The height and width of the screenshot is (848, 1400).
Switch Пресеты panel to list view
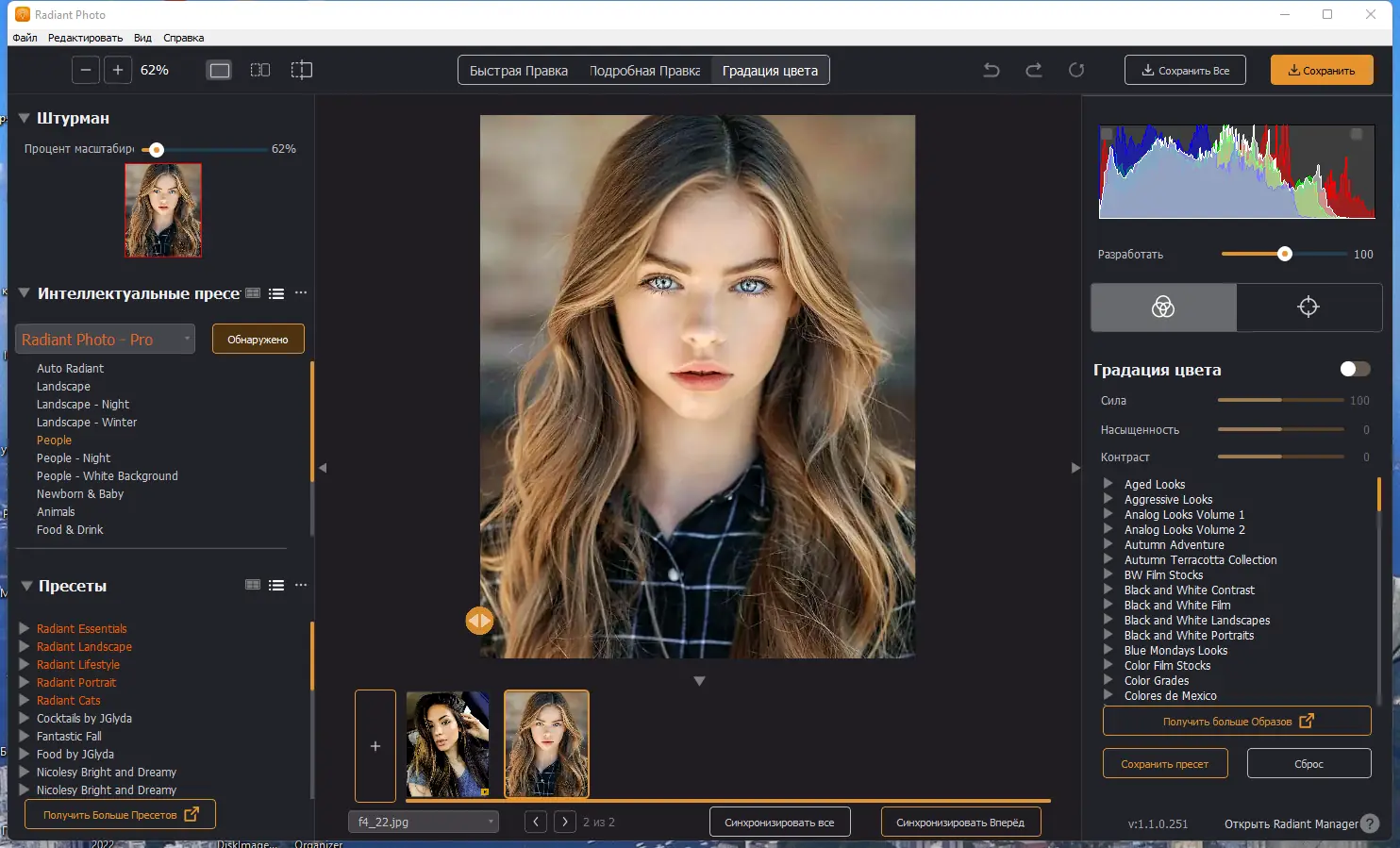click(276, 585)
